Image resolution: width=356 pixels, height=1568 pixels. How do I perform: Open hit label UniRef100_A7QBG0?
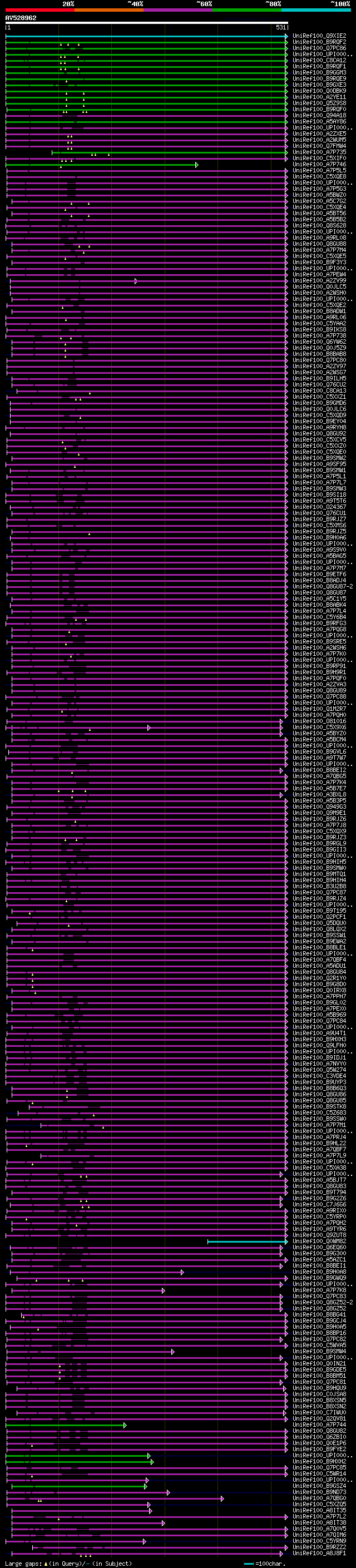click(319, 1498)
